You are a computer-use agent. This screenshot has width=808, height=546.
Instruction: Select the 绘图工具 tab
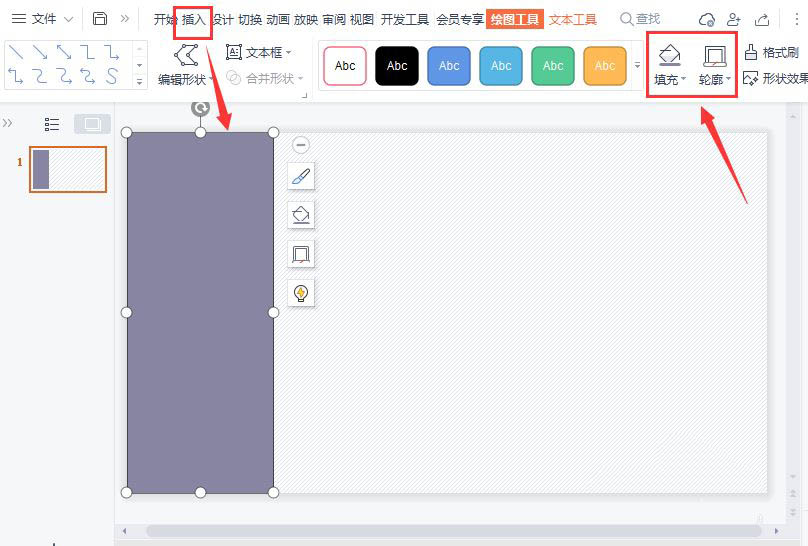(x=514, y=20)
